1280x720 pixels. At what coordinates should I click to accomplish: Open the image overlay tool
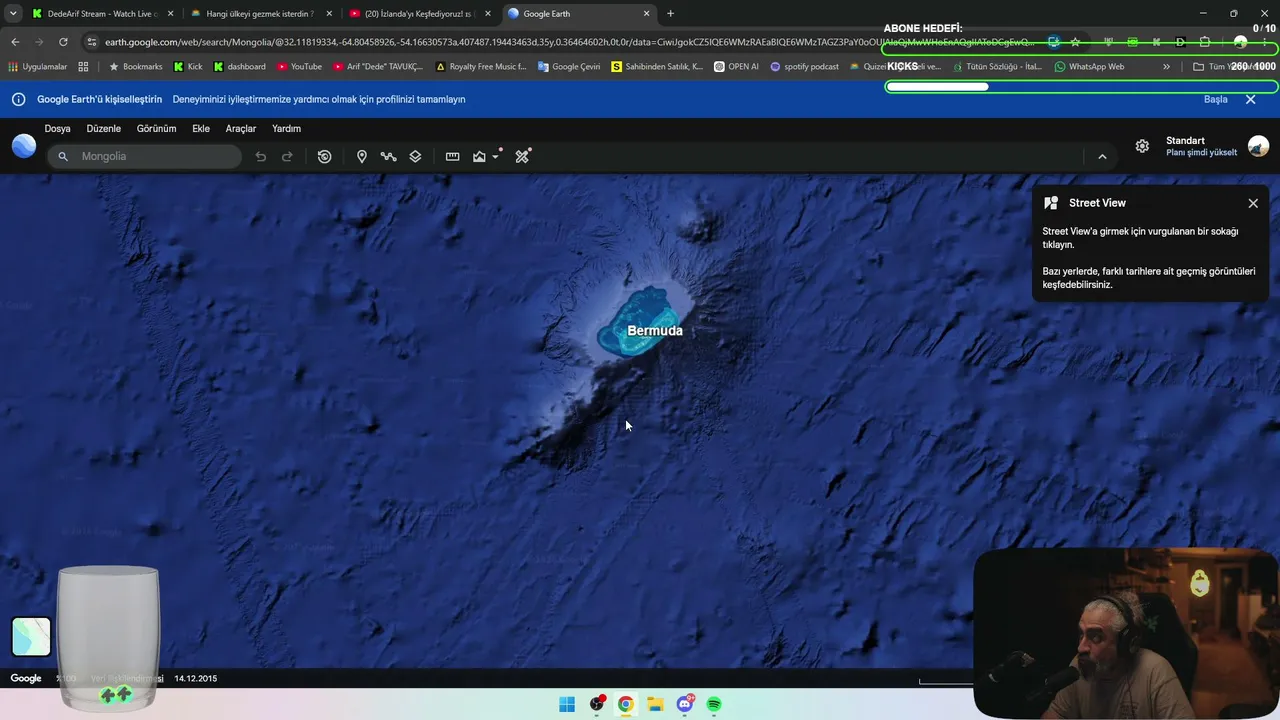479,156
